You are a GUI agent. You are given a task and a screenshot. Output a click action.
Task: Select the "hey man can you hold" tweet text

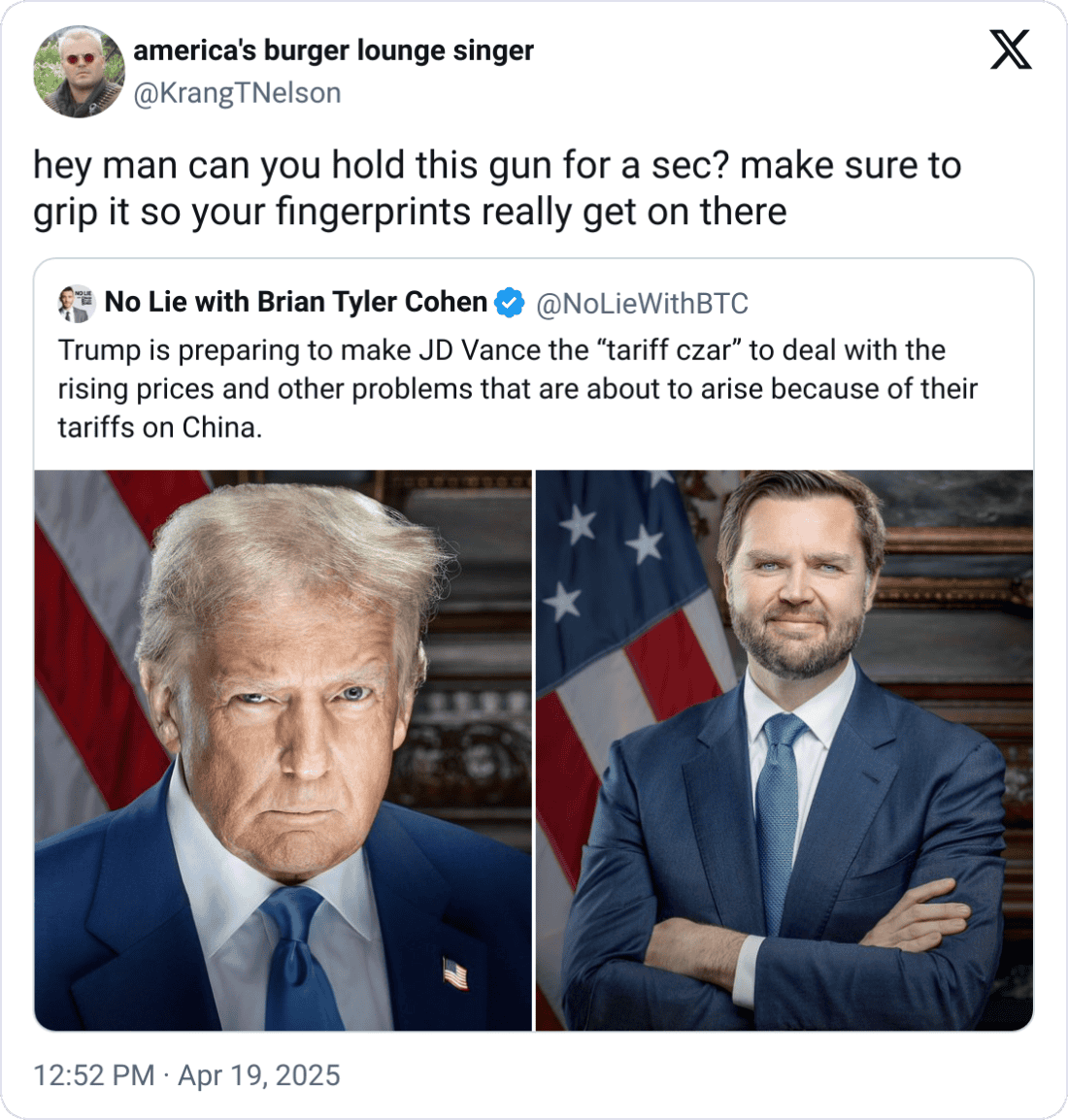pyautogui.click(x=497, y=188)
